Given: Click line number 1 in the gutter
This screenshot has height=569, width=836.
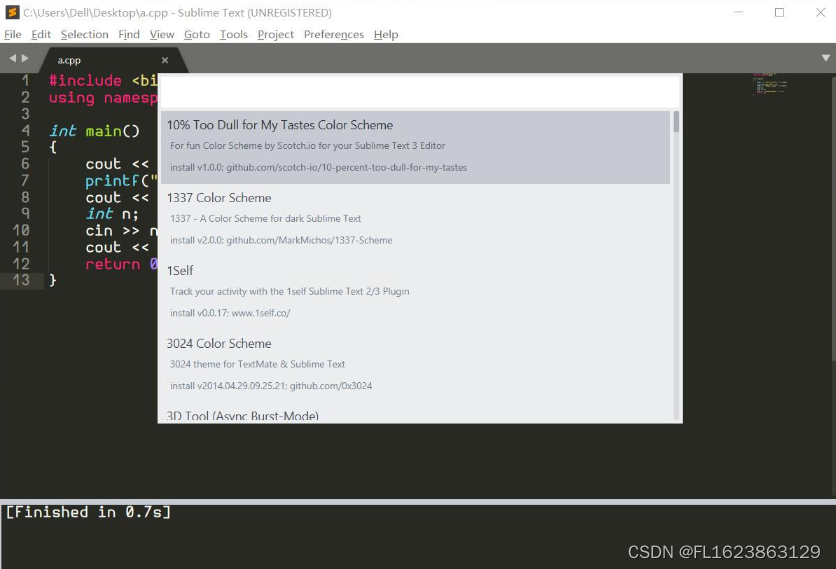Looking at the screenshot, I should coord(25,81).
